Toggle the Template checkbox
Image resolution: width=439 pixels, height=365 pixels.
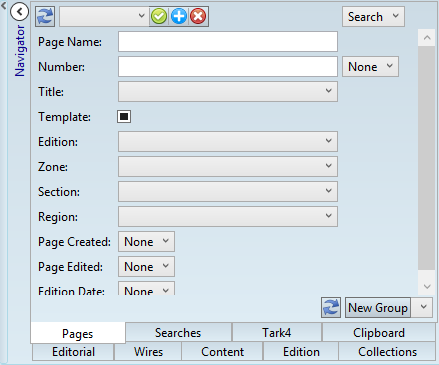[124, 117]
